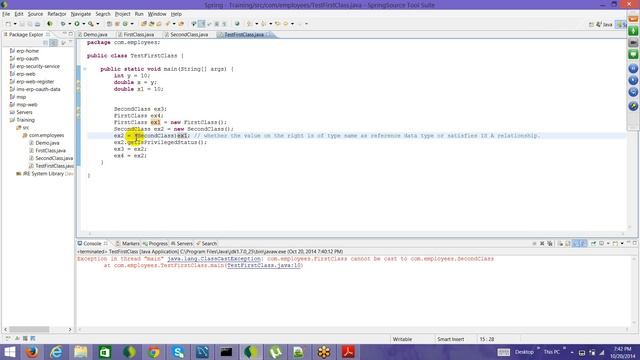
Task: Select the TestFirstClass.java editor tab
Action: (244, 35)
